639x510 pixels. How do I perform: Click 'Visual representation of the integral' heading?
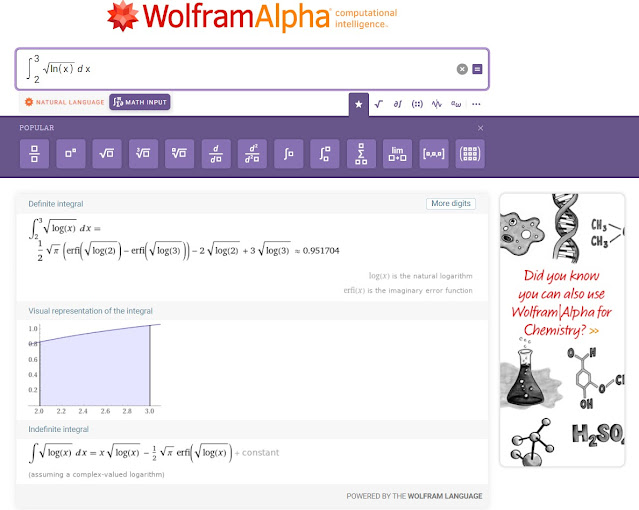[x=90, y=311]
